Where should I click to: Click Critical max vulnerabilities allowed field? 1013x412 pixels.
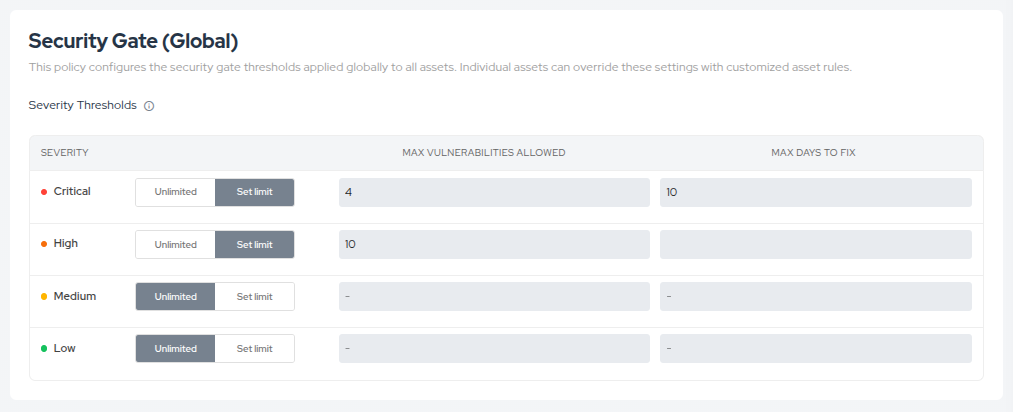coord(494,192)
